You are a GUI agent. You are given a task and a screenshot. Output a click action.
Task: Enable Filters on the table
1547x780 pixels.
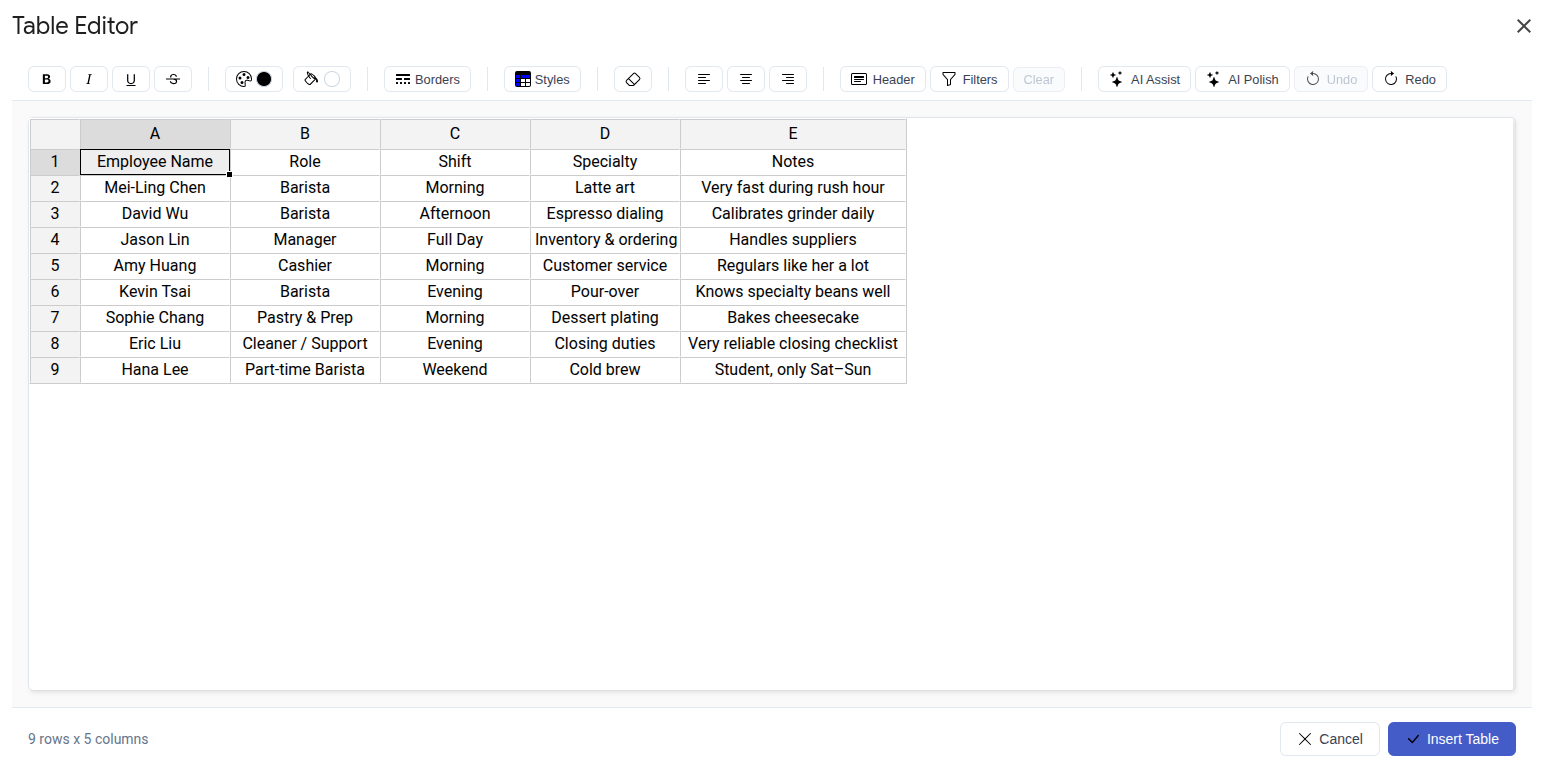(x=968, y=79)
